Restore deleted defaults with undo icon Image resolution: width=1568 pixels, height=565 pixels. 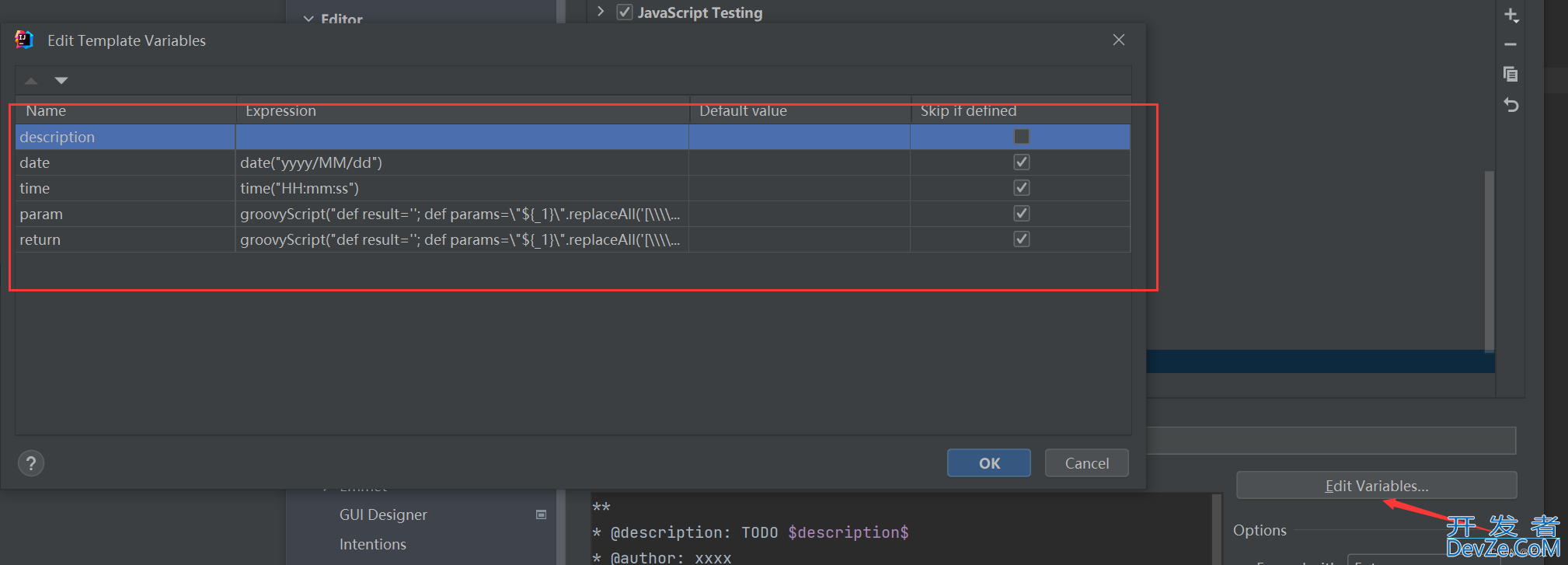pyautogui.click(x=1511, y=105)
